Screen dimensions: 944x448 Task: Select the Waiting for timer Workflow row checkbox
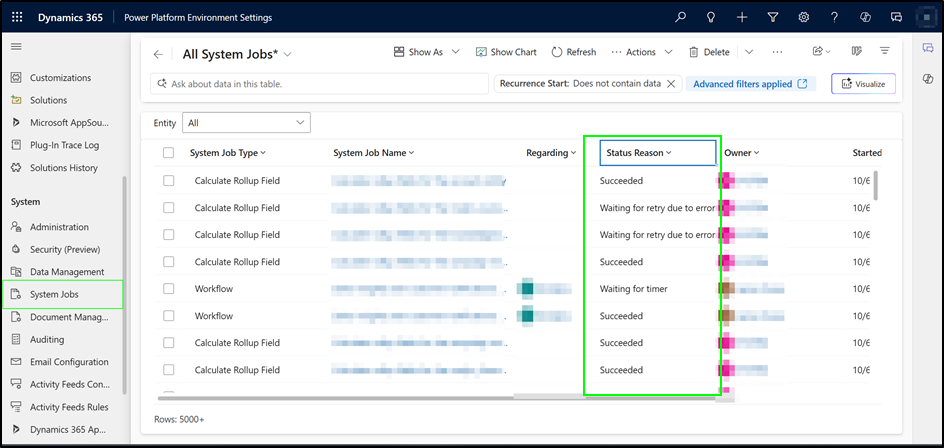(168, 289)
